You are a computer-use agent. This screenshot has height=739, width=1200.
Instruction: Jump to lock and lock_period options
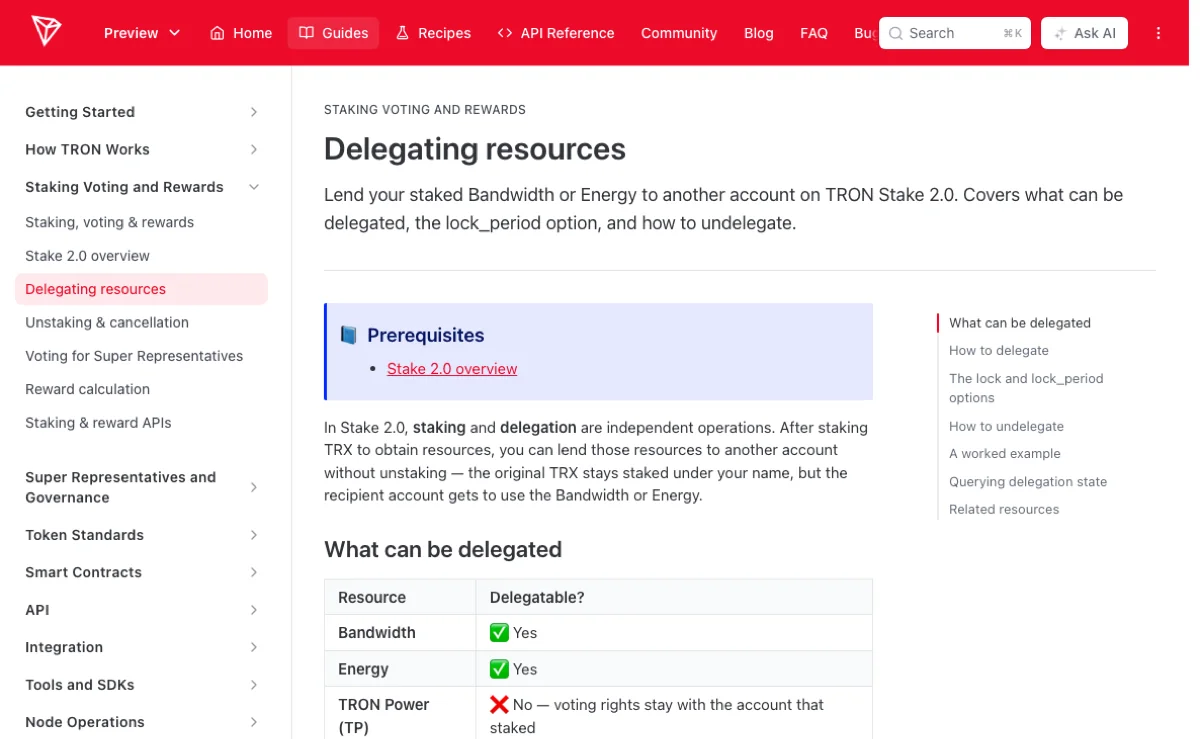pyautogui.click(x=1026, y=388)
